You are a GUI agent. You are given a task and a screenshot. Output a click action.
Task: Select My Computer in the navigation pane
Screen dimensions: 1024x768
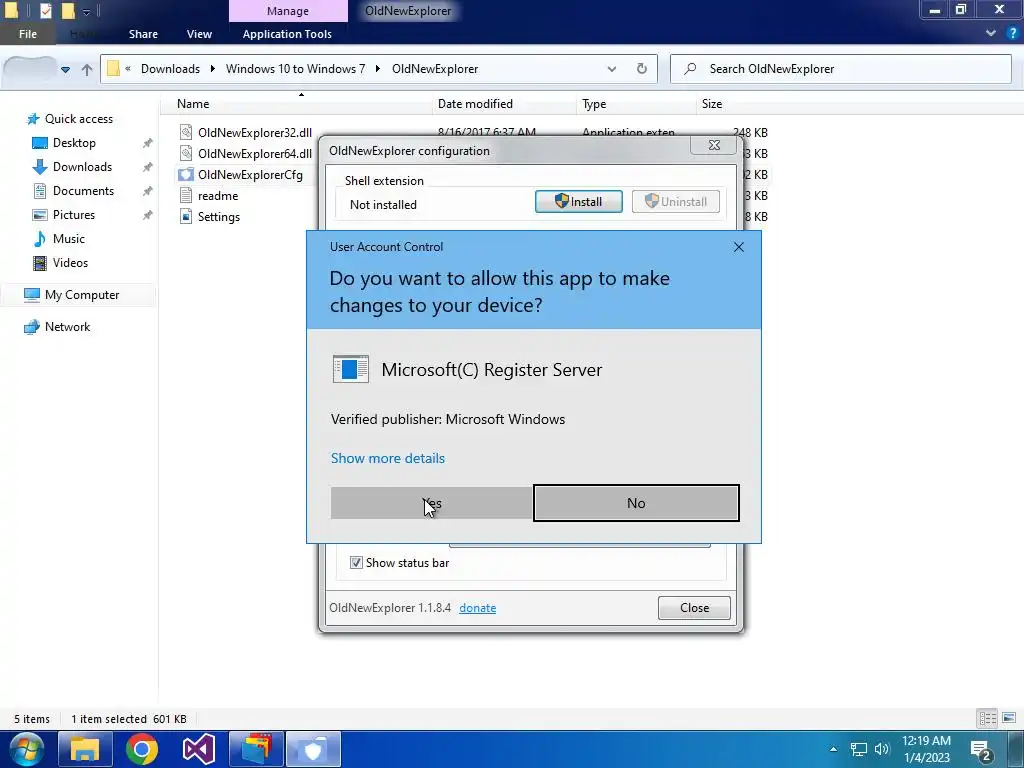pyautogui.click(x=82, y=295)
